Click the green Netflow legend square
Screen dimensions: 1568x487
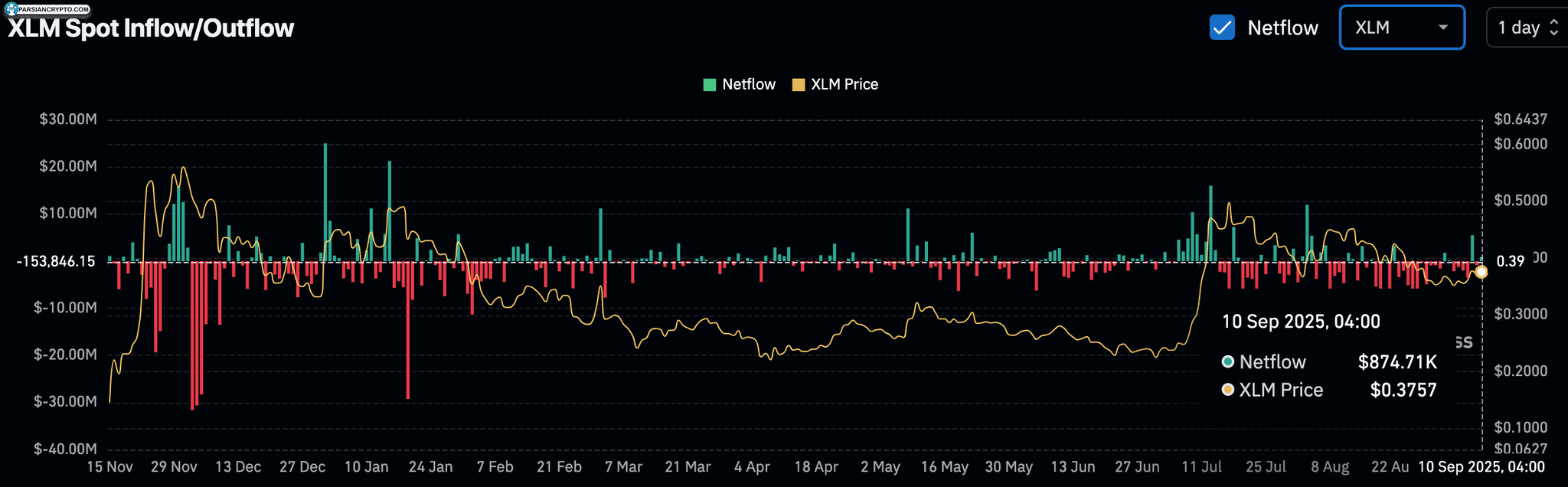coord(710,85)
